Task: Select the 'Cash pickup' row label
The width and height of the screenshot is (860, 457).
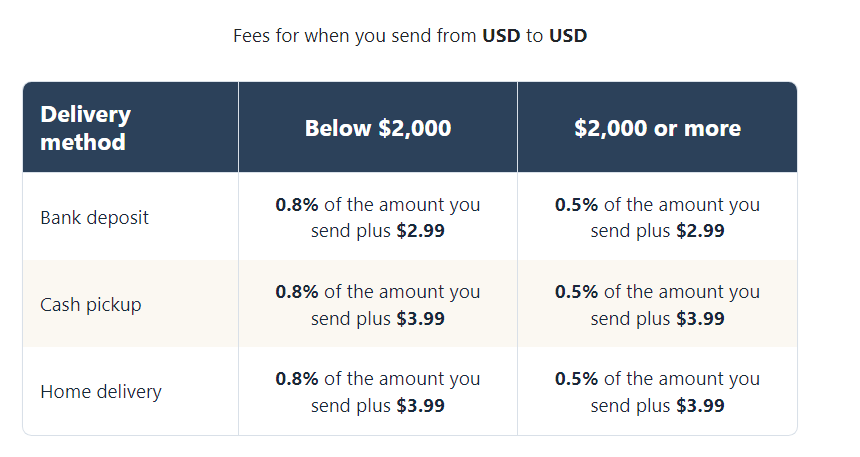Action: (90, 304)
